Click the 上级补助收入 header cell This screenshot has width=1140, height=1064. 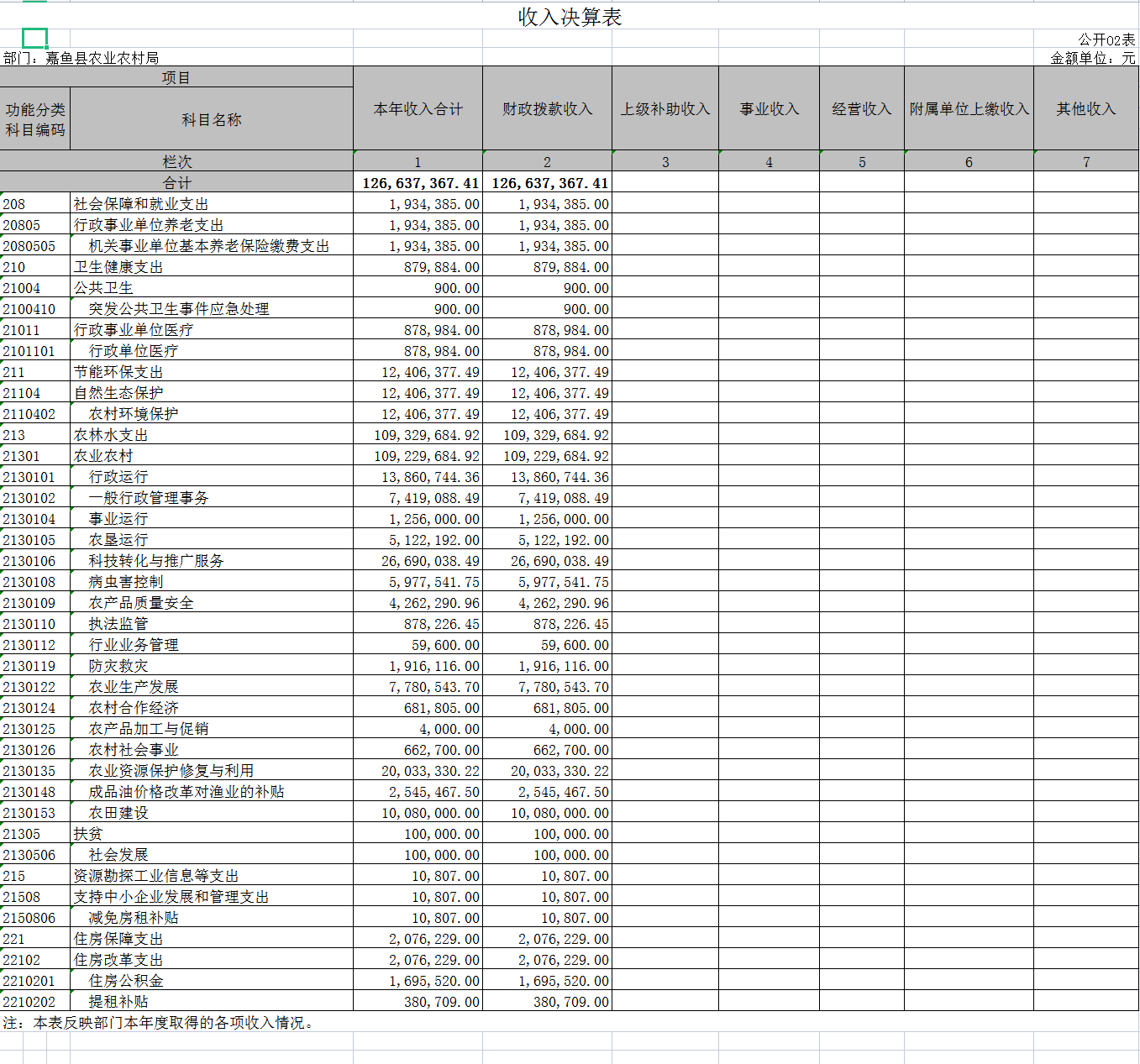(x=665, y=109)
